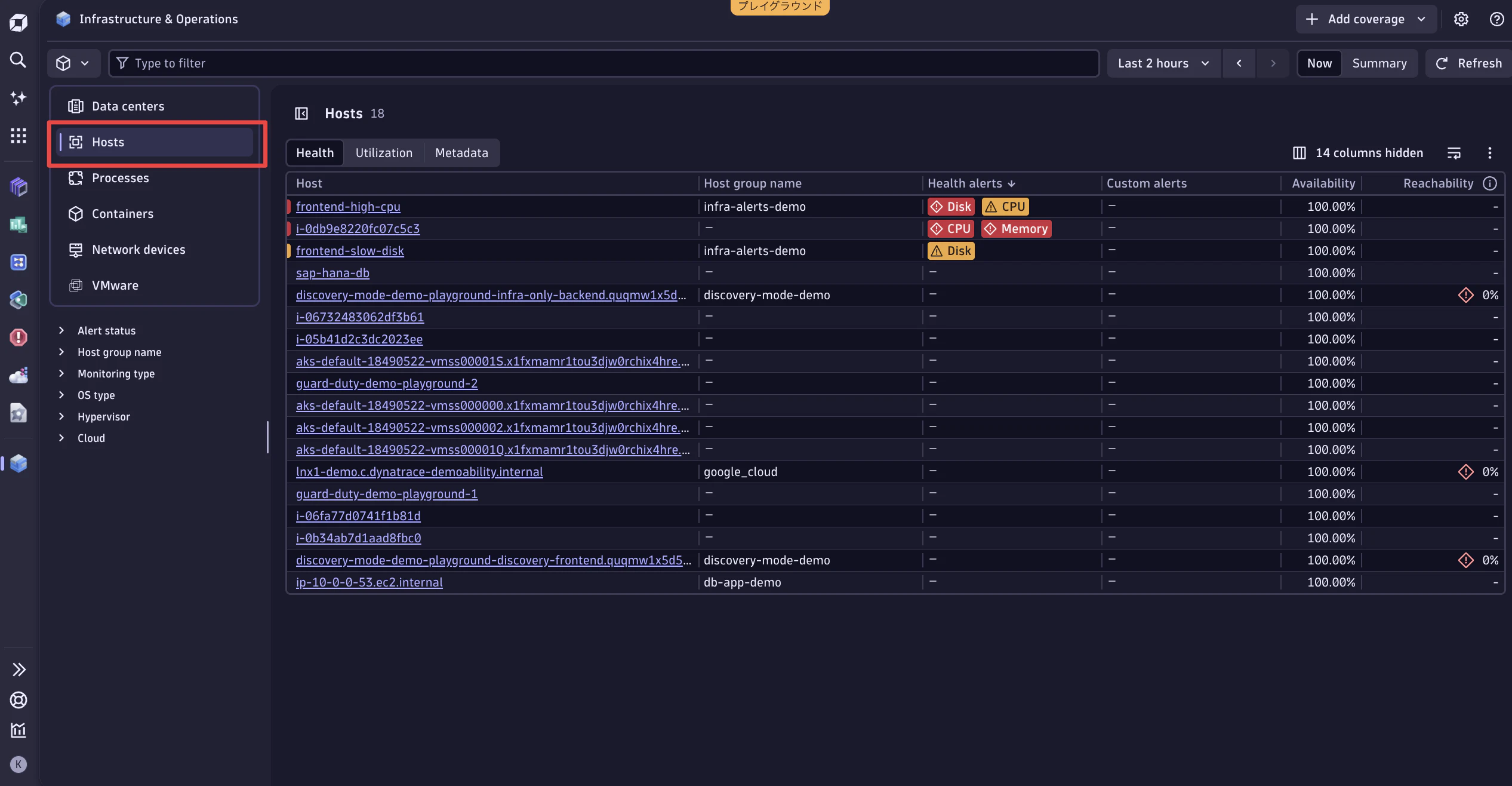
Task: Click the yellow Disk badge on frontend-slow-disk
Action: [x=951, y=251]
